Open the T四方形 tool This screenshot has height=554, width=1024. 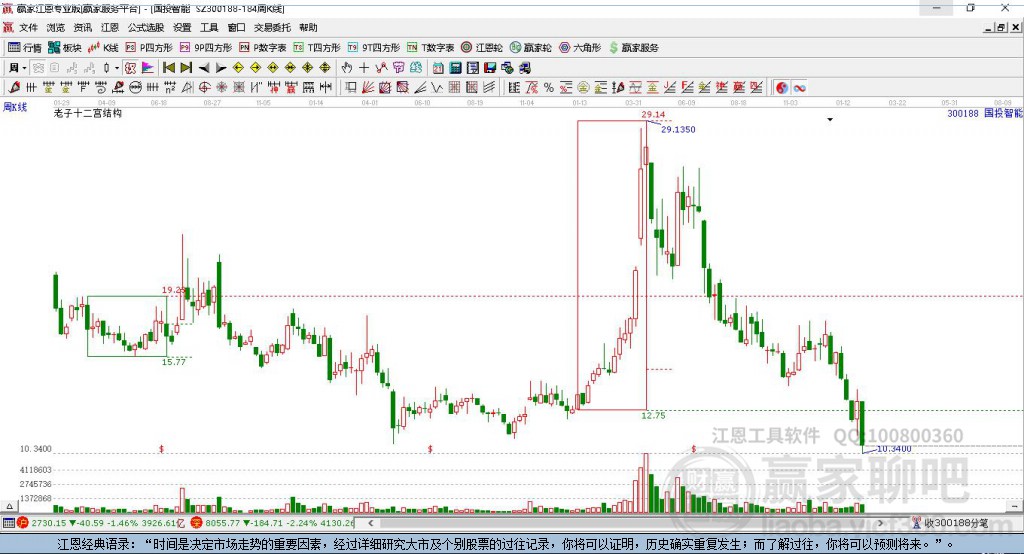click(x=317, y=48)
